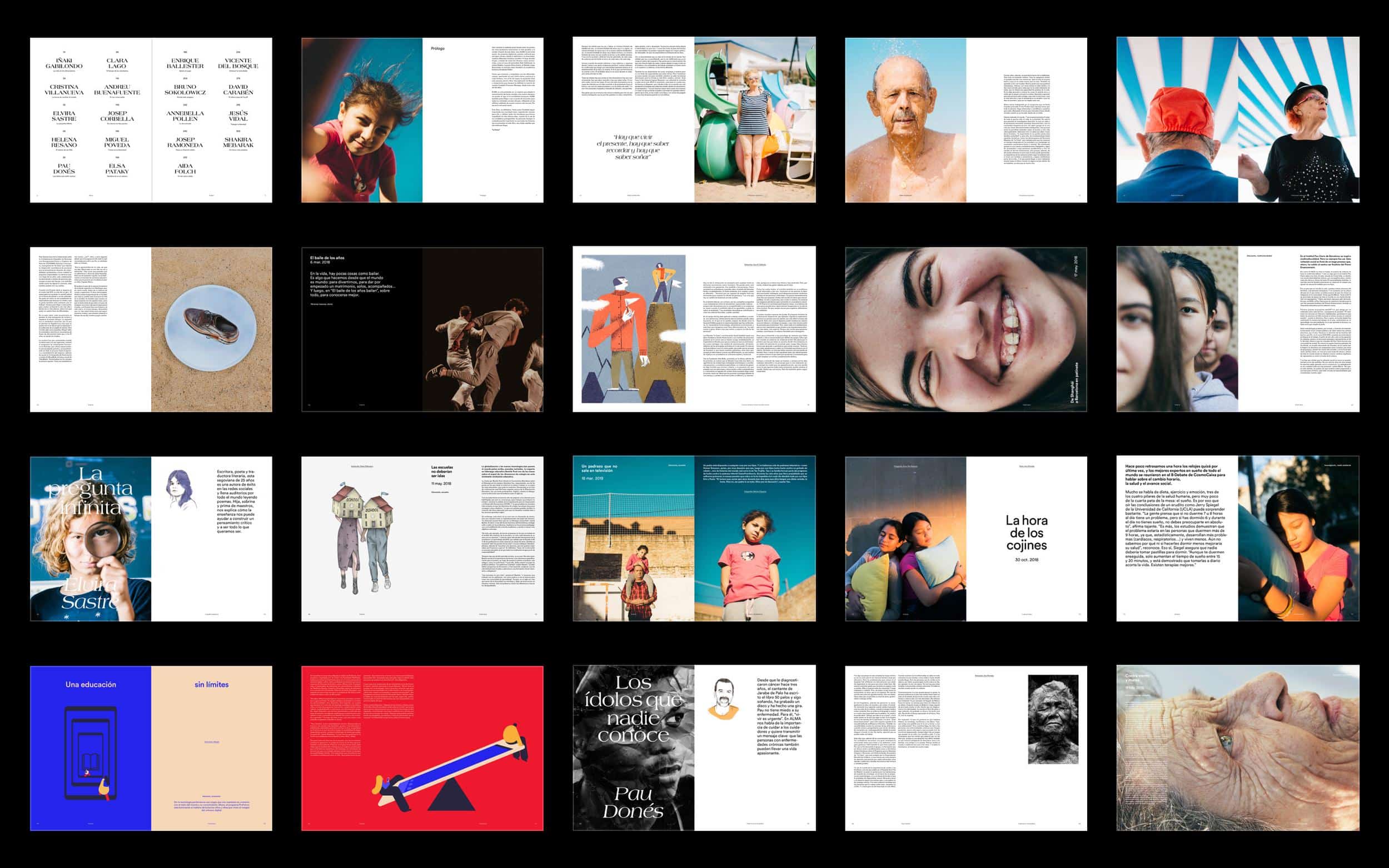The image size is (1389, 868).
Task: Open the 'Una educación sin límites' spread
Action: [151, 748]
